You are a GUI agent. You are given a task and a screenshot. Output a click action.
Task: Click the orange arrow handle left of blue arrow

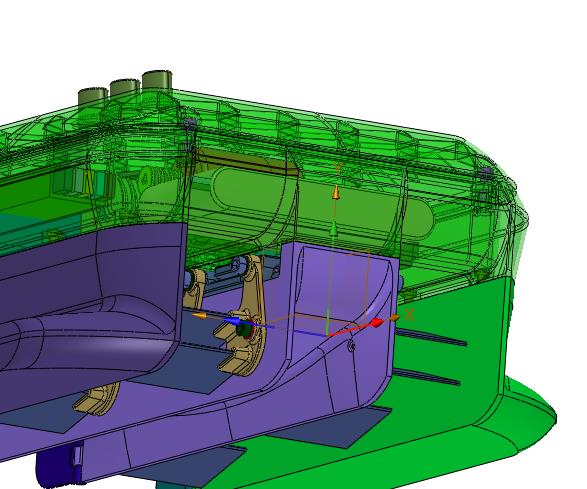point(200,316)
